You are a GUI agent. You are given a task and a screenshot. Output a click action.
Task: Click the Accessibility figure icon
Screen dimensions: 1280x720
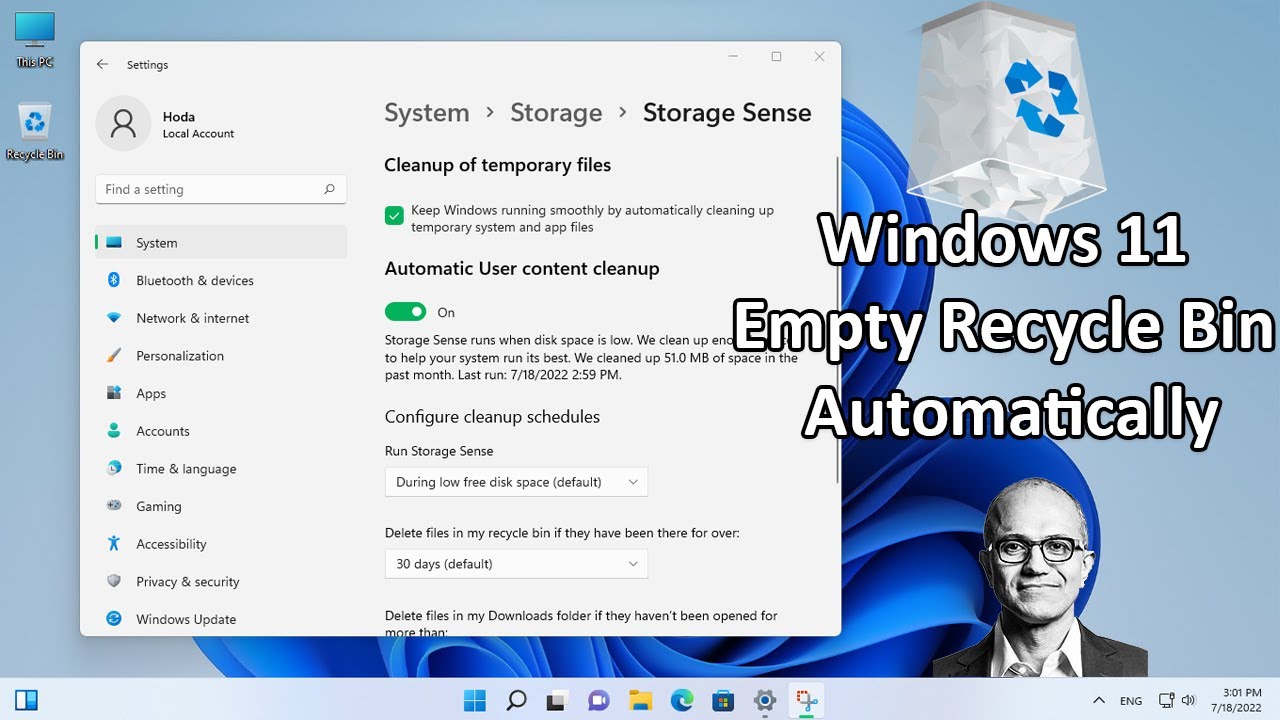(114, 544)
